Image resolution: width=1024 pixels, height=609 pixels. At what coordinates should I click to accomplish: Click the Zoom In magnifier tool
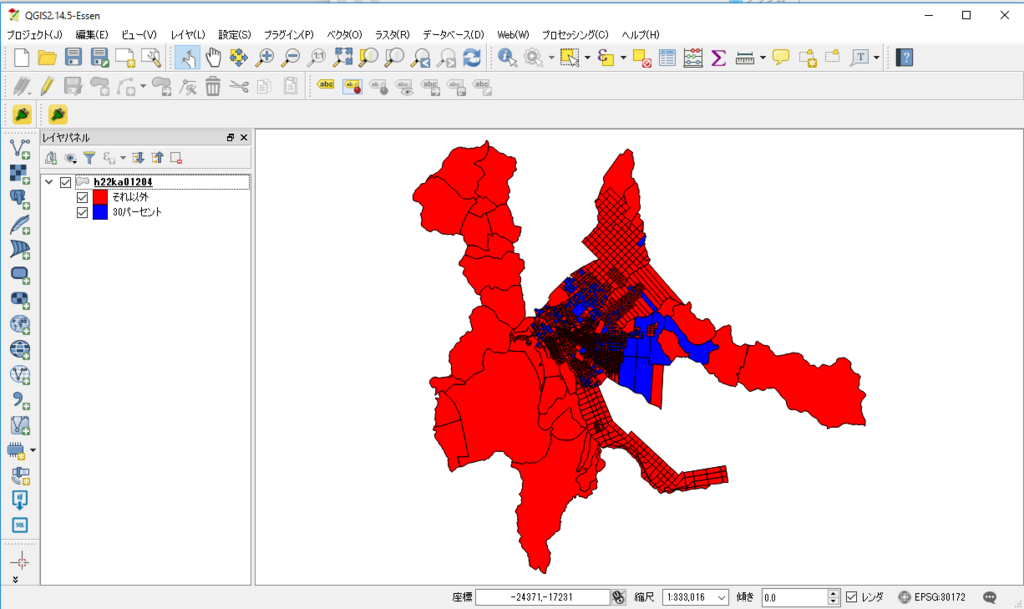pyautogui.click(x=264, y=57)
